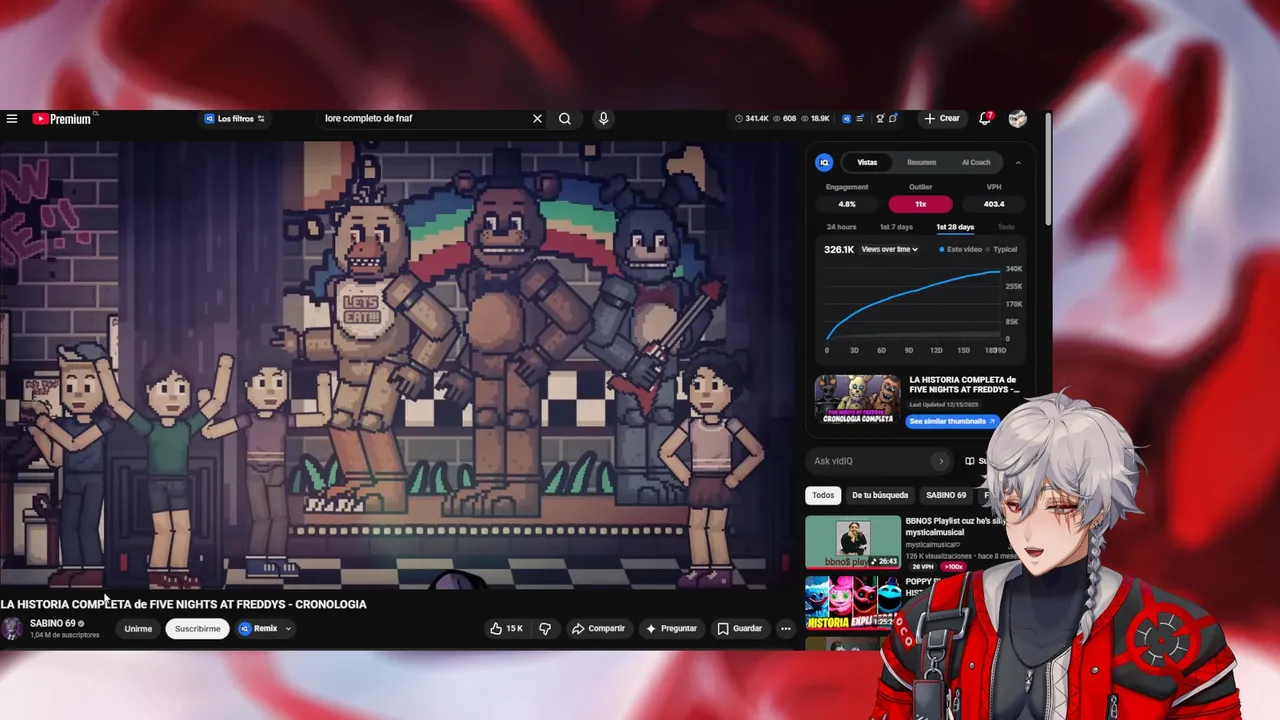Share the video with Compartir
1280x720 pixels.
pyautogui.click(x=598, y=628)
